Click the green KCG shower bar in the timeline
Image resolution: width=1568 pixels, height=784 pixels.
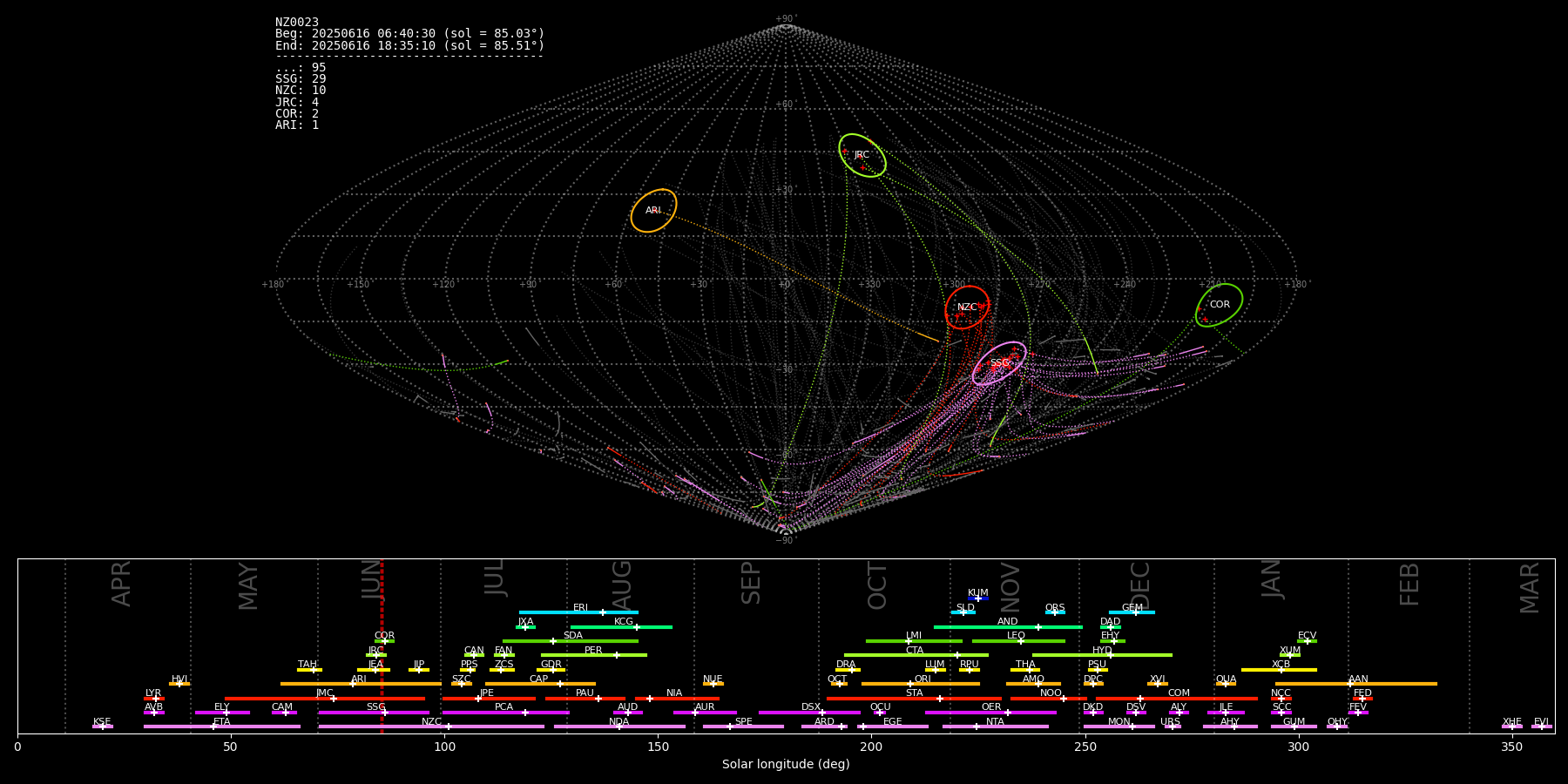point(621,626)
